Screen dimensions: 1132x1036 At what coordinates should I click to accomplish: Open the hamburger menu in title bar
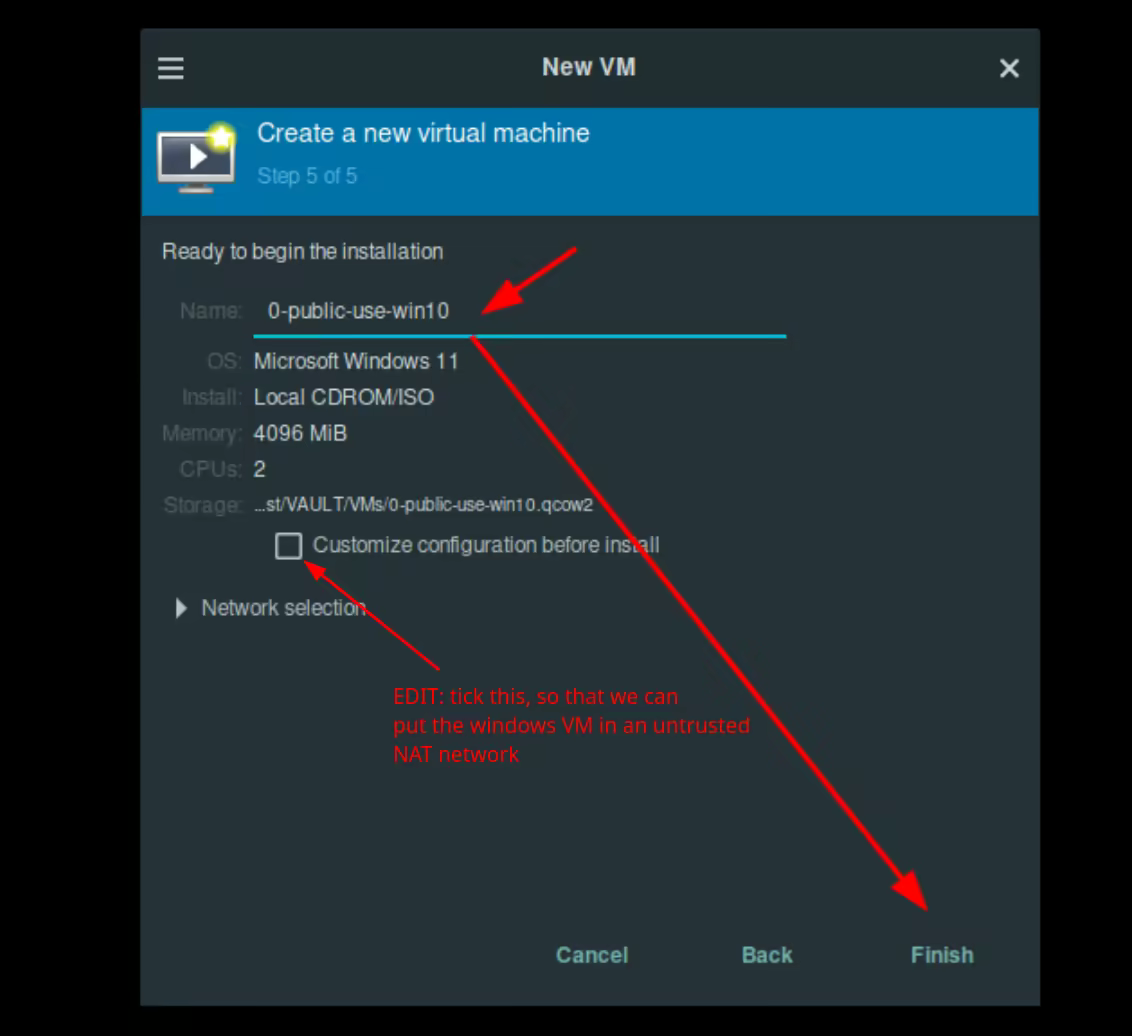[171, 68]
